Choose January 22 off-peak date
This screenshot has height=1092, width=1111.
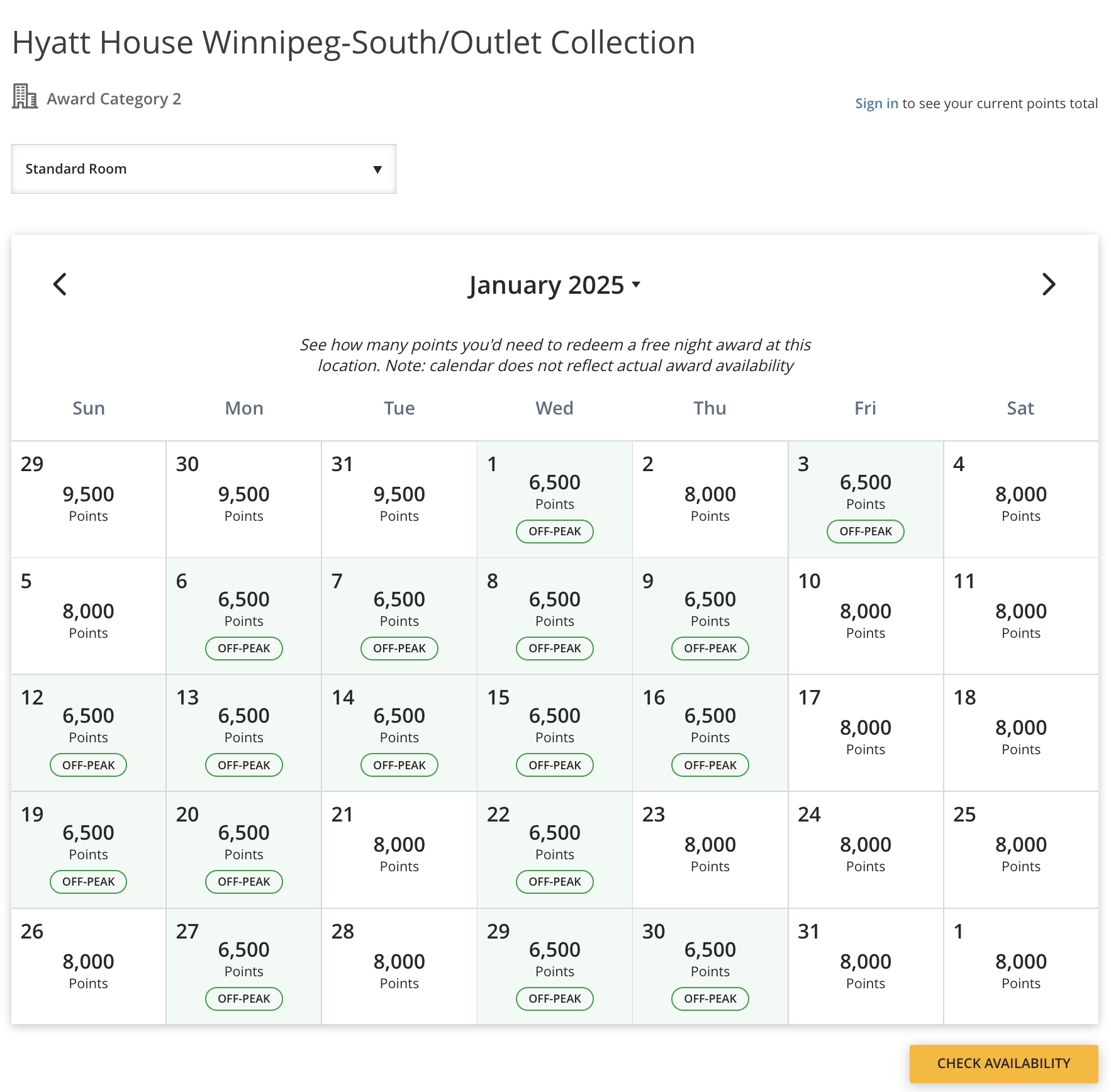[555, 850]
